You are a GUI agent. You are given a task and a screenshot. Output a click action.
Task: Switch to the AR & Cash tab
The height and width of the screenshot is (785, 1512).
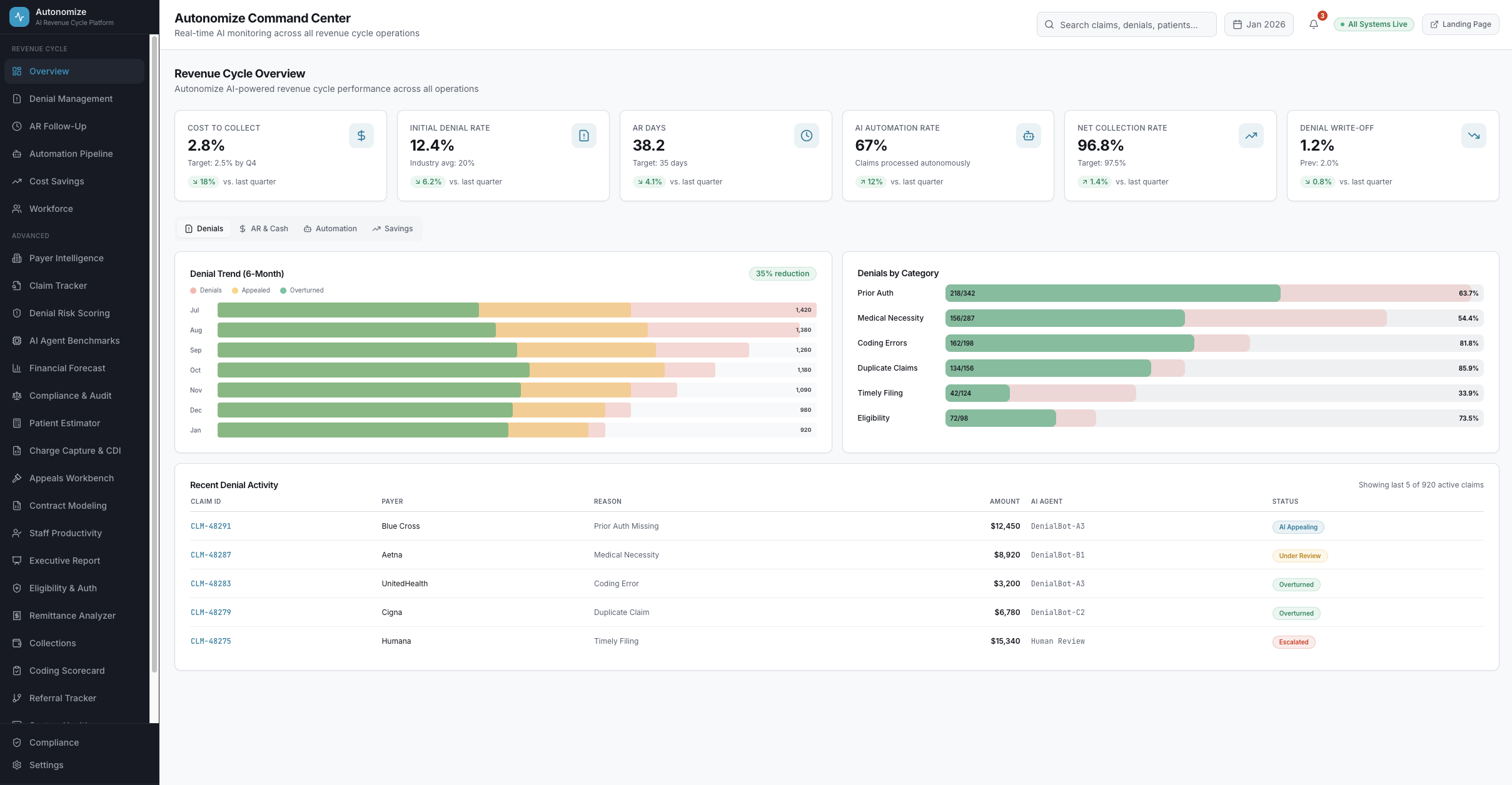[263, 228]
